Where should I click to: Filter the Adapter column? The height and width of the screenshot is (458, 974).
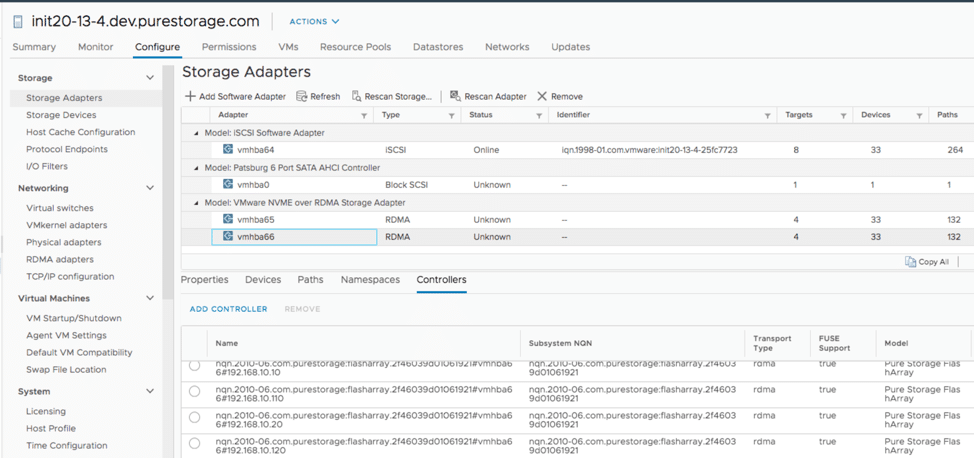(364, 116)
